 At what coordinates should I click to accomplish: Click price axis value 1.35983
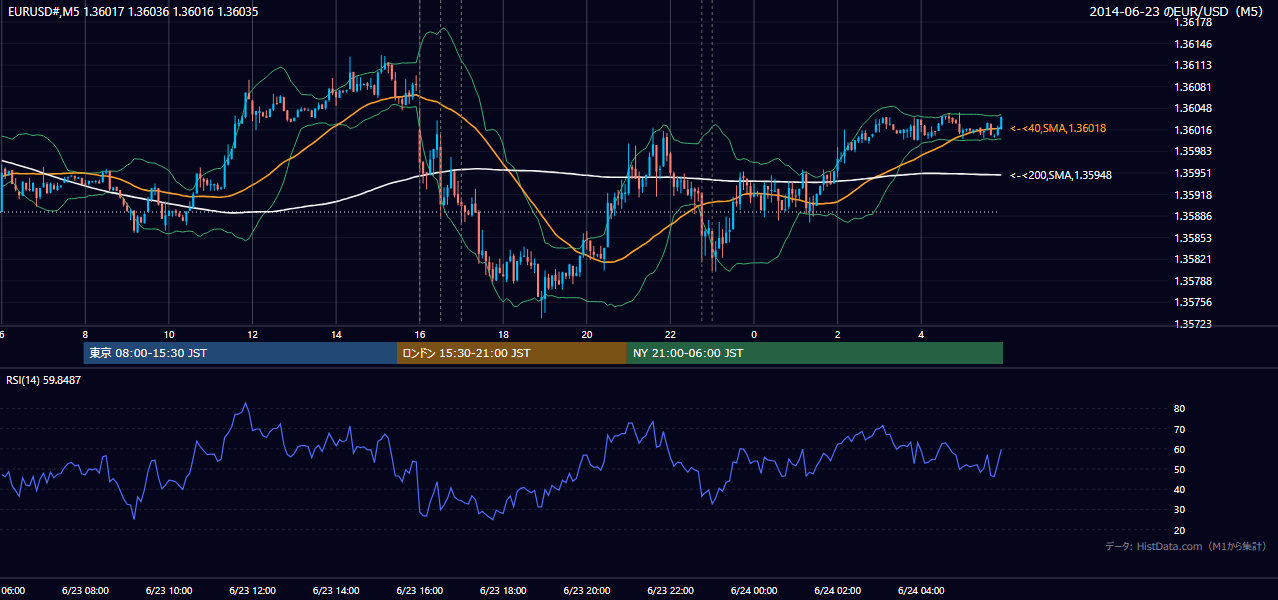[x=1194, y=151]
